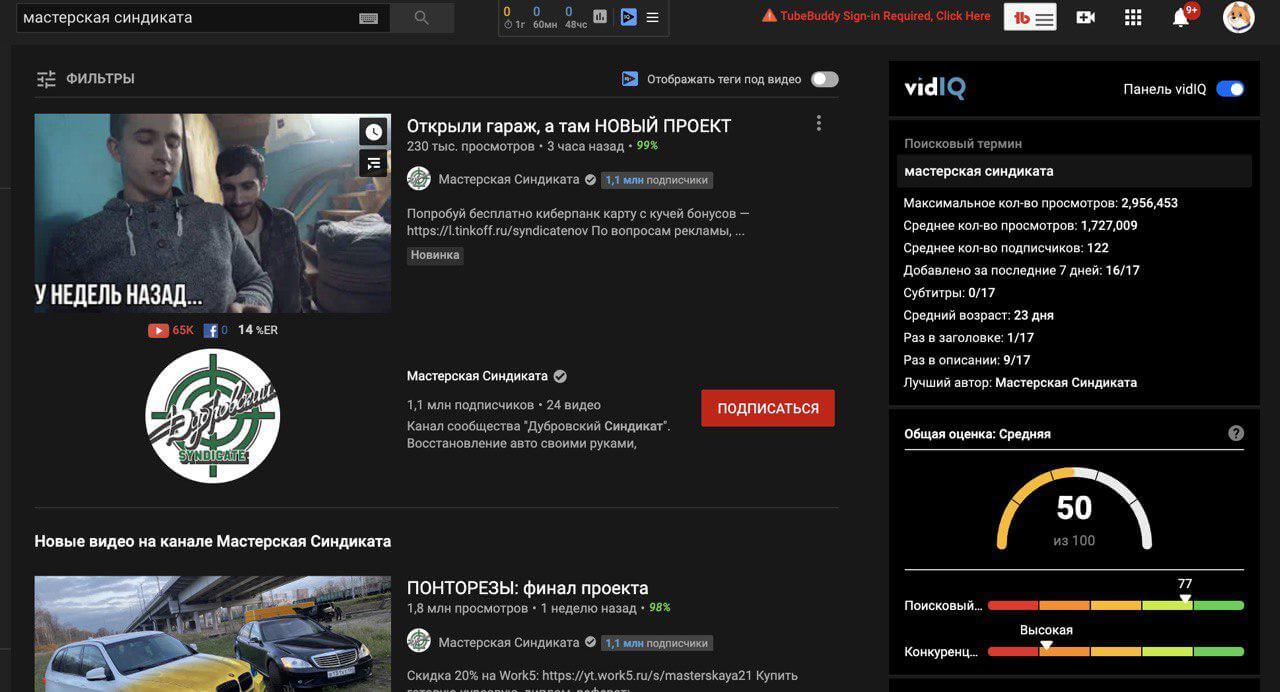Click '1,1 млн подписчики' badge of first video
This screenshot has width=1280, height=692.
point(657,180)
